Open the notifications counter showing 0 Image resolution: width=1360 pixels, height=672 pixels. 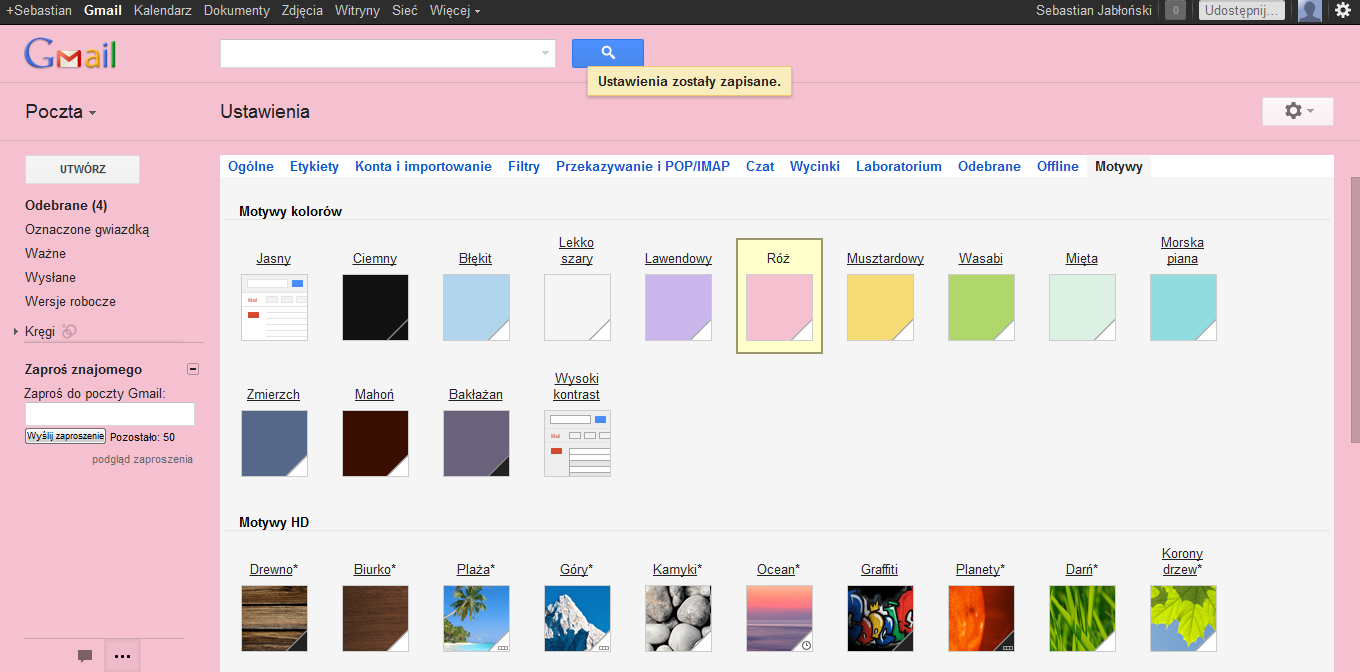tap(1176, 11)
